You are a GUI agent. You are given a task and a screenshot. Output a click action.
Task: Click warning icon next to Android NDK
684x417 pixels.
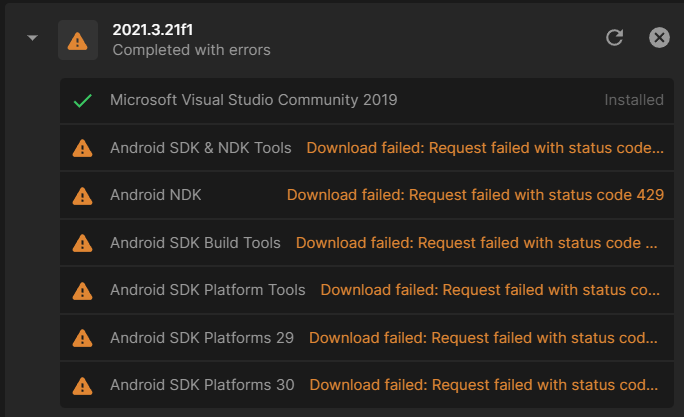coord(82,196)
